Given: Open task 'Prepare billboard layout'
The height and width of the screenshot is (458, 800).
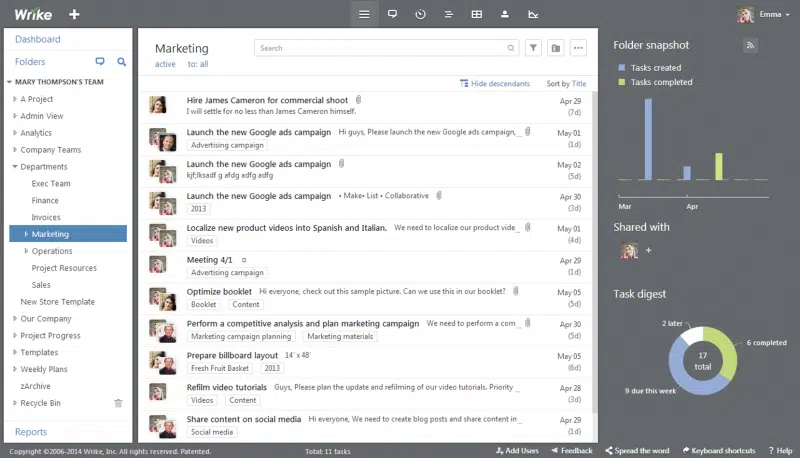Looking at the screenshot, I should point(232,355).
